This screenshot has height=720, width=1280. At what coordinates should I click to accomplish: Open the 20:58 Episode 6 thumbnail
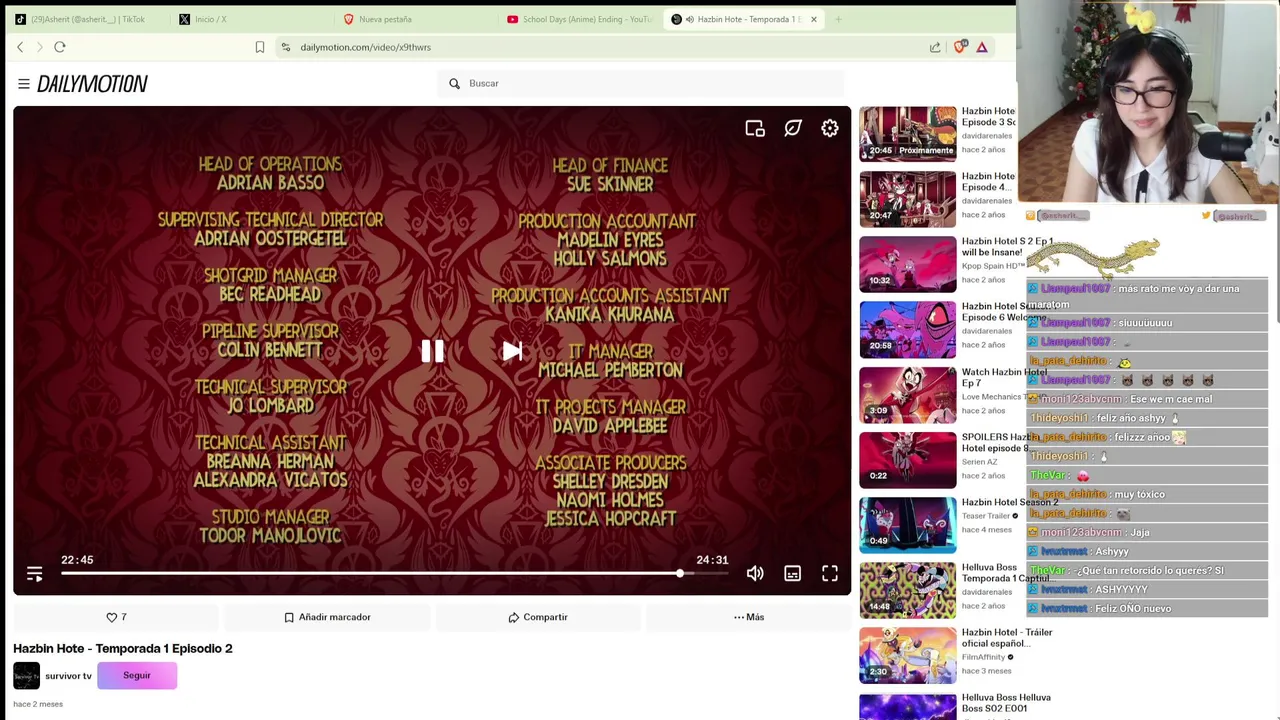pyautogui.click(x=908, y=329)
